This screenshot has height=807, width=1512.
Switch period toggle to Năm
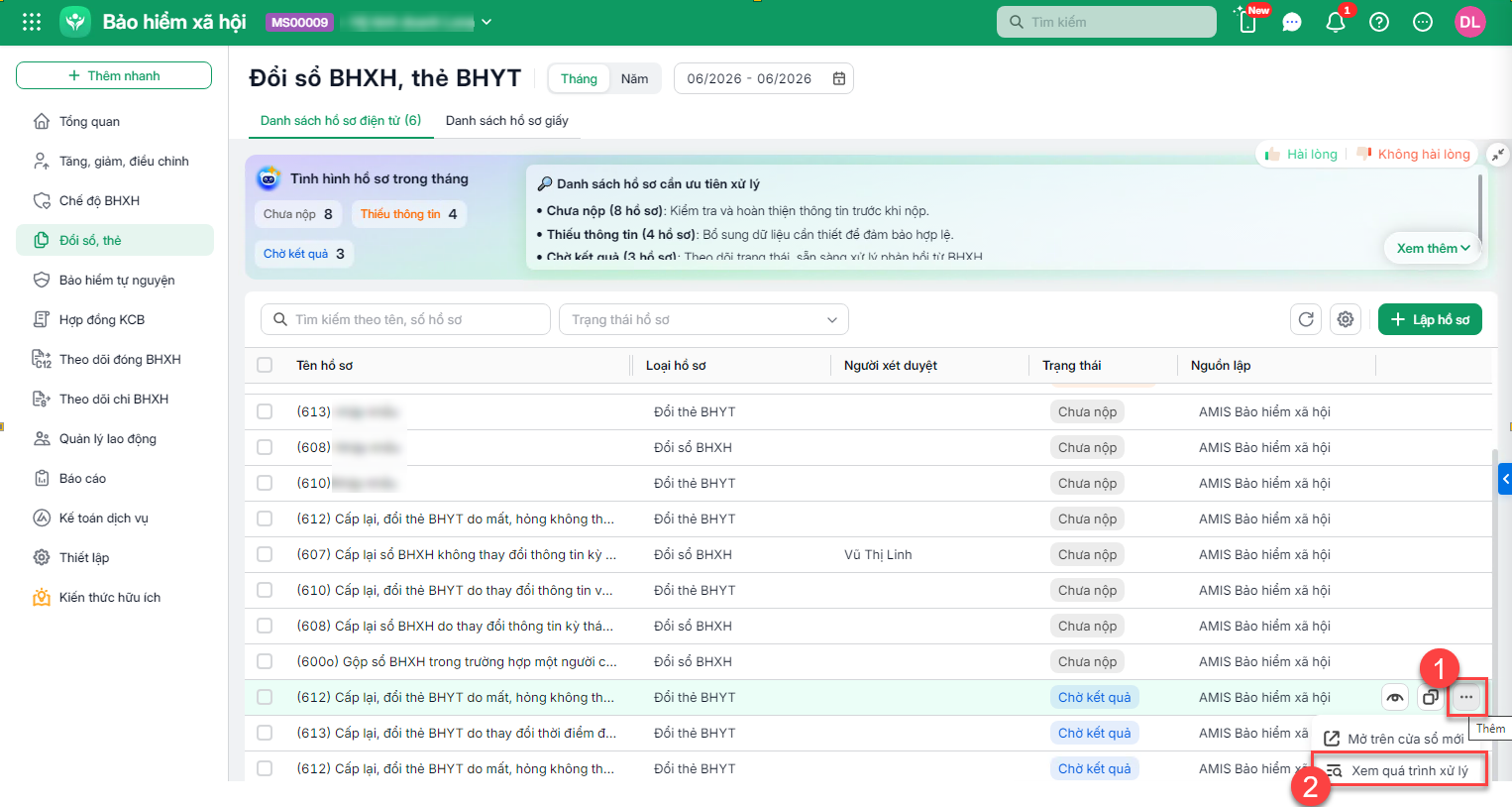(x=634, y=78)
